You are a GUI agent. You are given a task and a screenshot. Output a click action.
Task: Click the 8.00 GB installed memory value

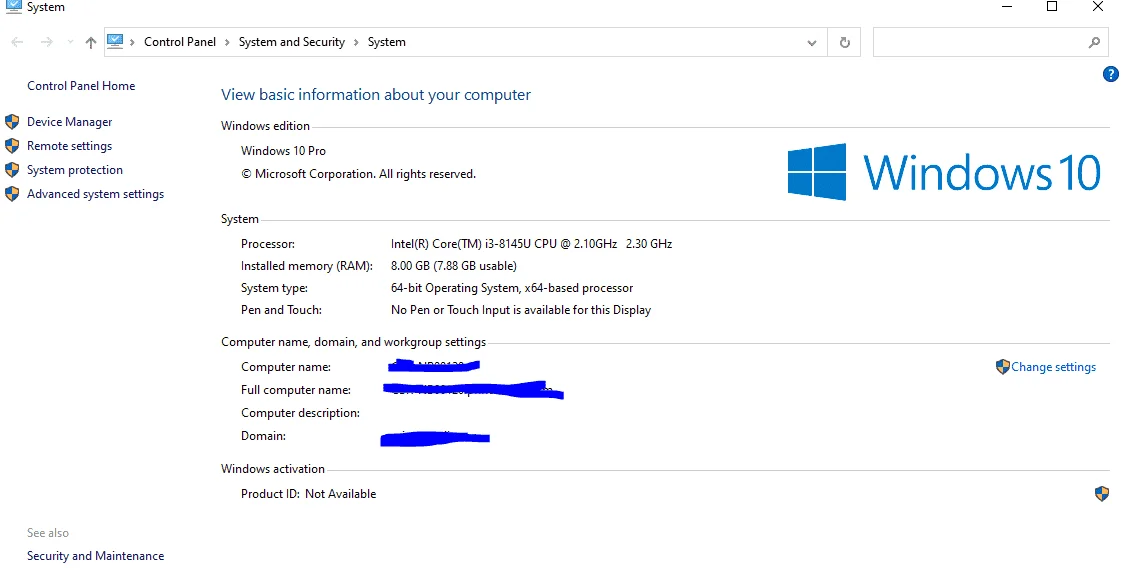(453, 266)
